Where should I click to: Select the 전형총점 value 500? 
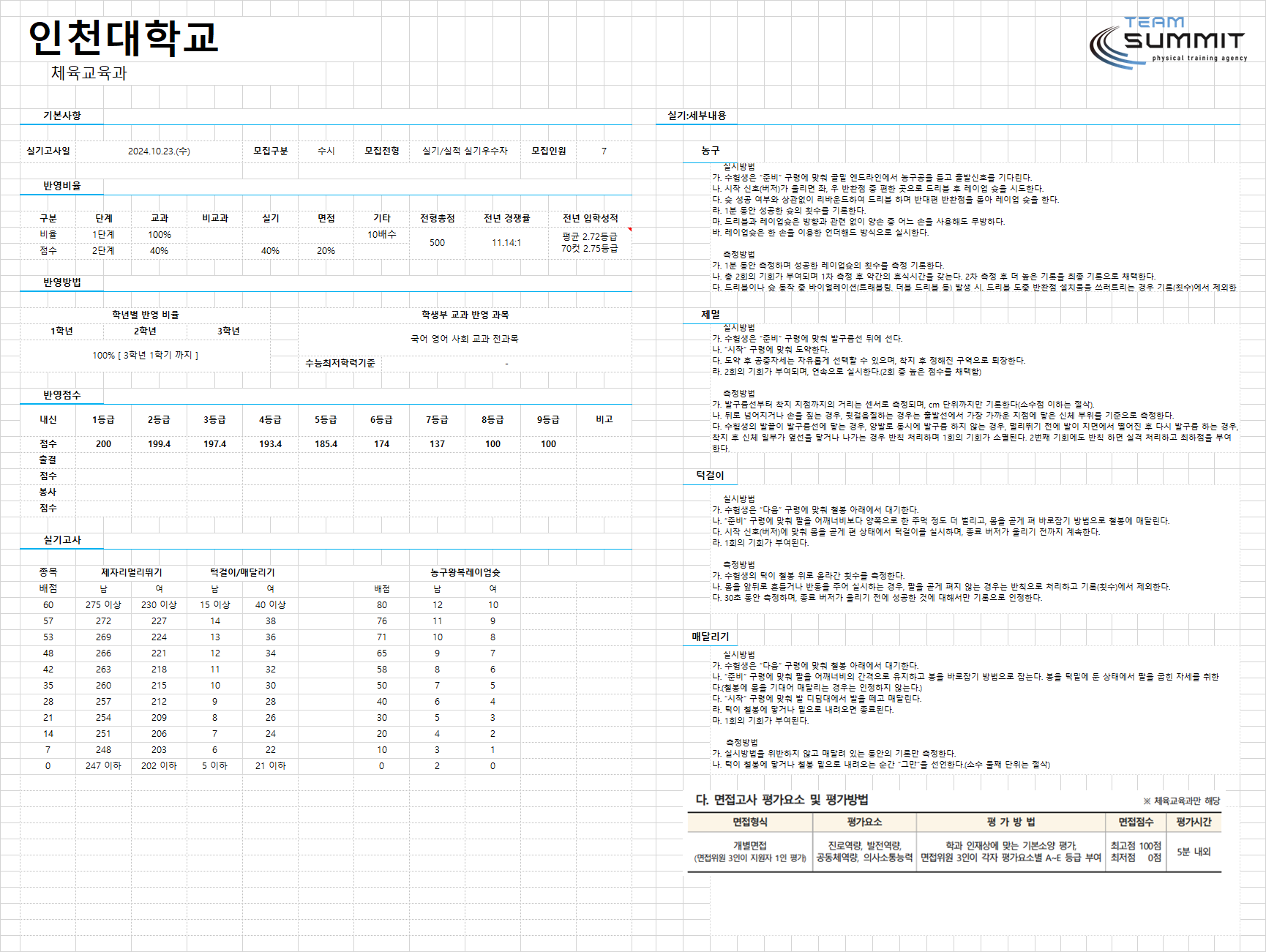click(437, 243)
